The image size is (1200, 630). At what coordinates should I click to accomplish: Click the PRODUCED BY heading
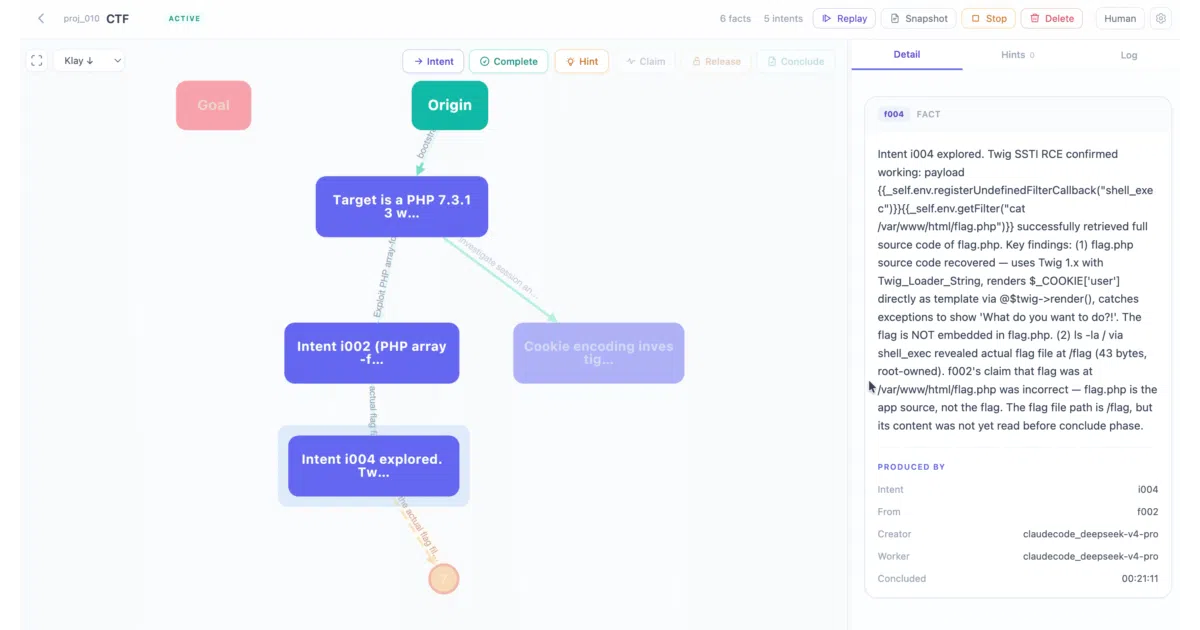tap(911, 467)
